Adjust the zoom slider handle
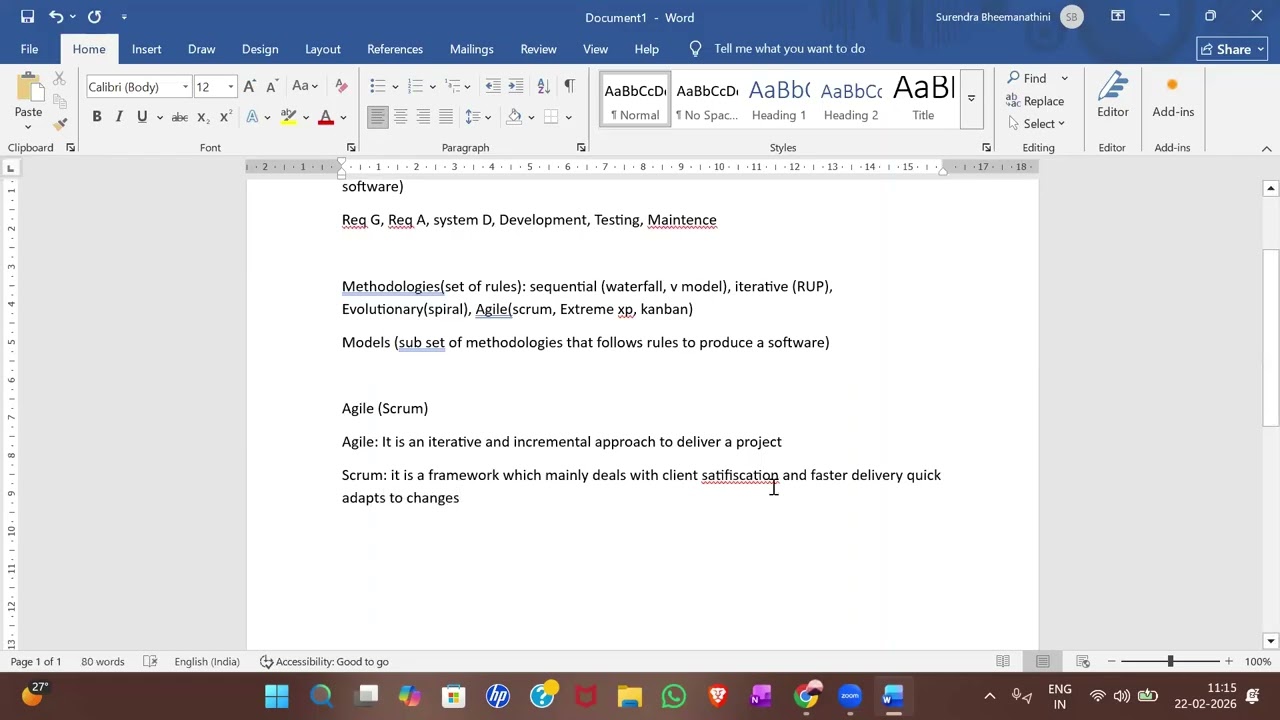 pyautogui.click(x=1170, y=661)
